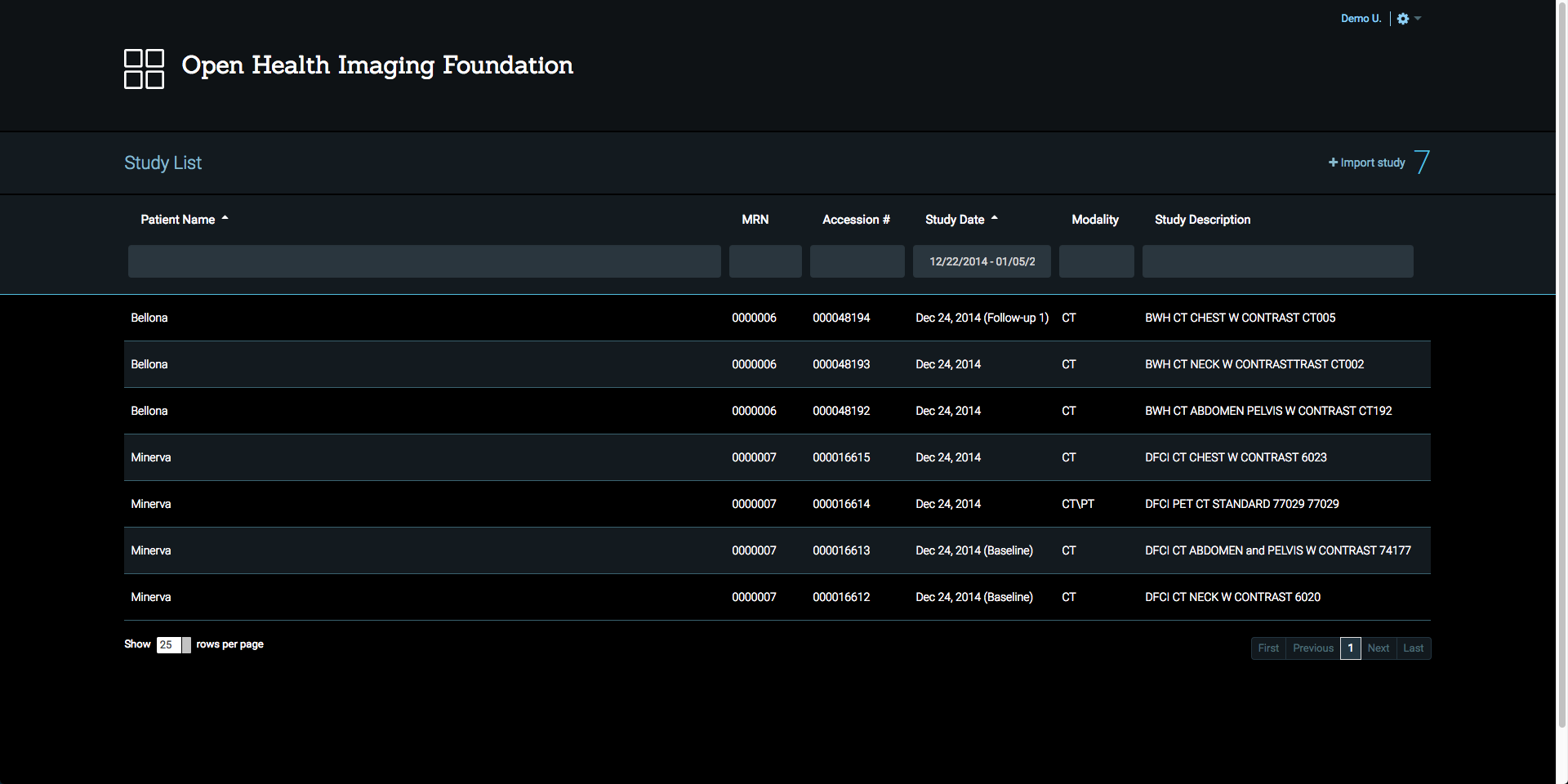Image resolution: width=1568 pixels, height=784 pixels.
Task: Click the Import study link
Action: coord(1372,163)
